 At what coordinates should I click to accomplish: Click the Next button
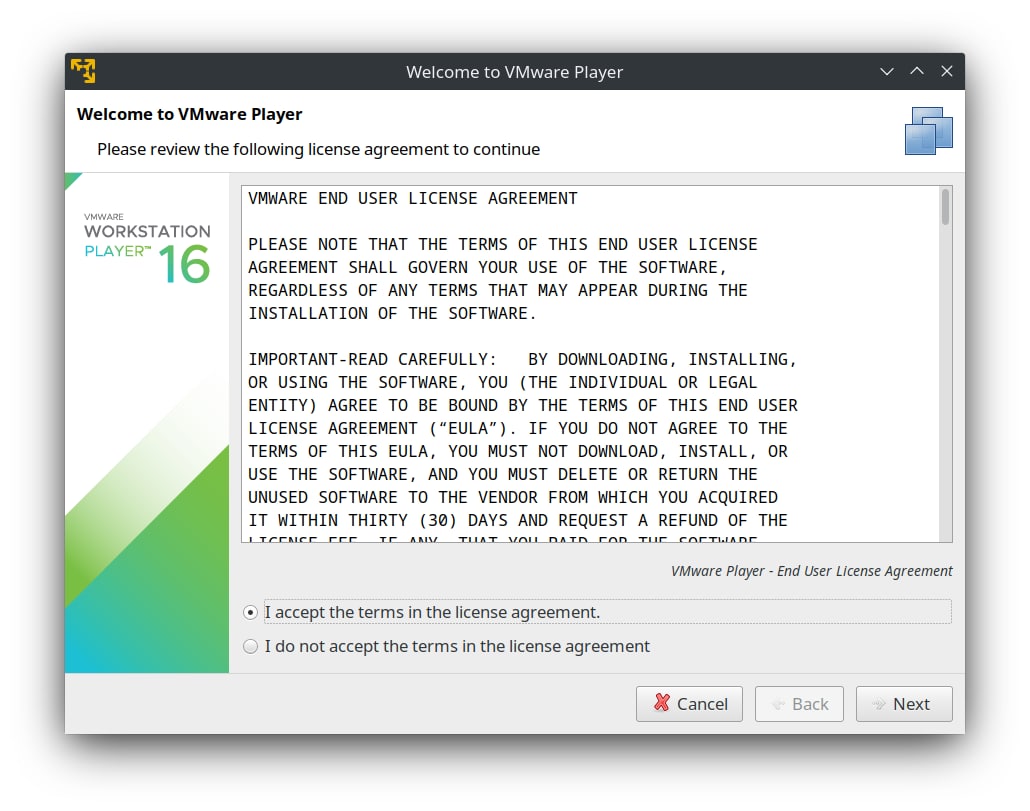tap(904, 704)
